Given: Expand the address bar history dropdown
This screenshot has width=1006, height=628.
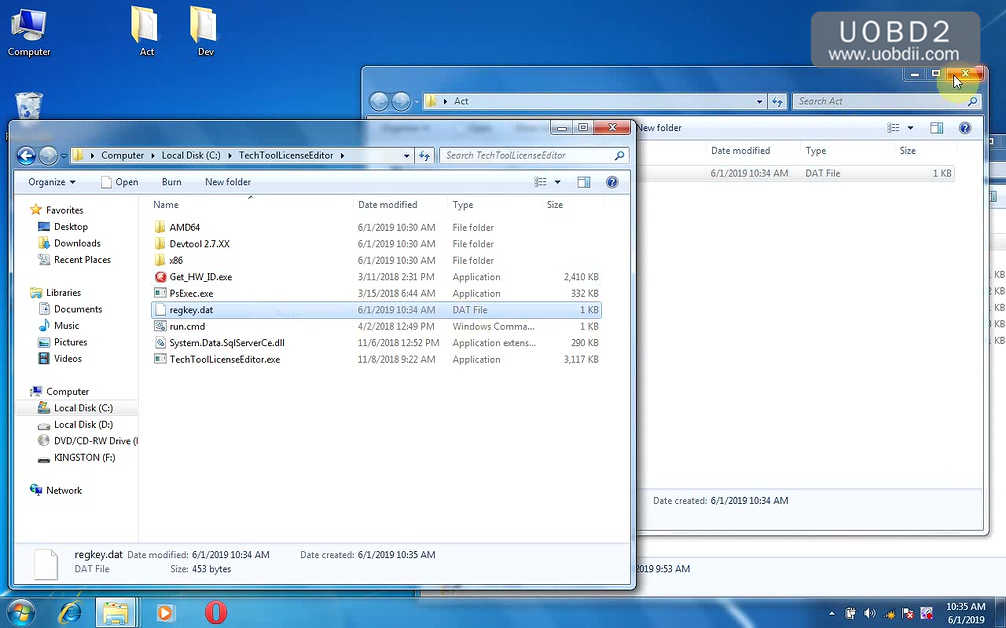Looking at the screenshot, I should [x=406, y=156].
